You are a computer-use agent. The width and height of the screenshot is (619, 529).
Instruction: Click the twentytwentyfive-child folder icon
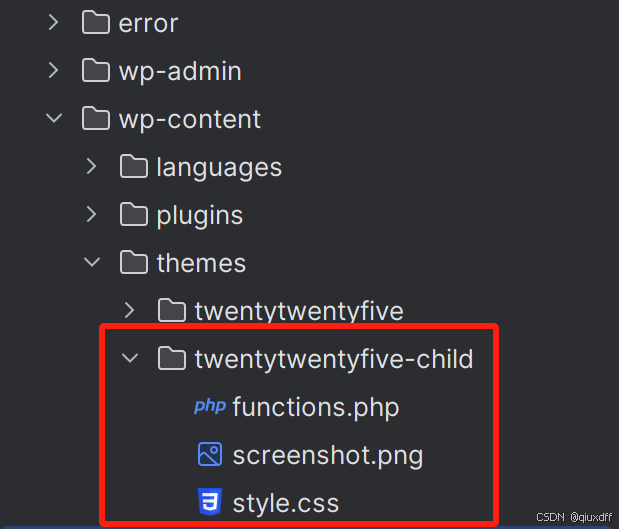[x=172, y=358]
